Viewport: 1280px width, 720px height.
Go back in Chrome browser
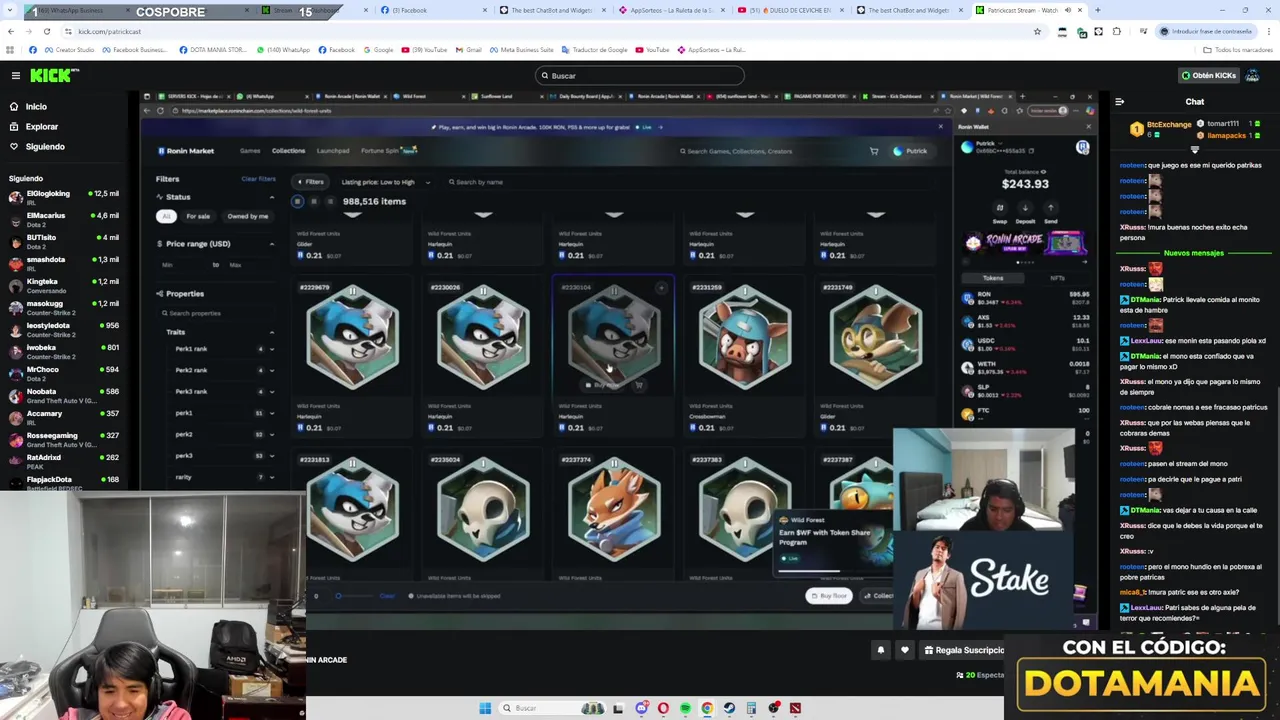click(x=10, y=31)
